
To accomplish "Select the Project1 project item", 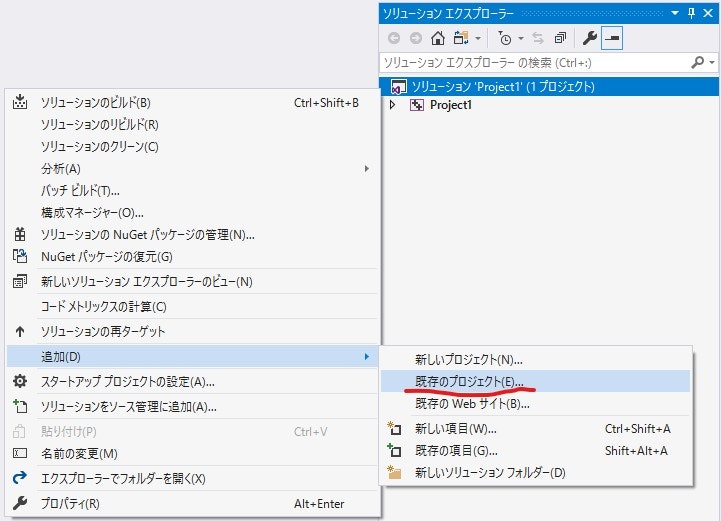I will point(451,105).
